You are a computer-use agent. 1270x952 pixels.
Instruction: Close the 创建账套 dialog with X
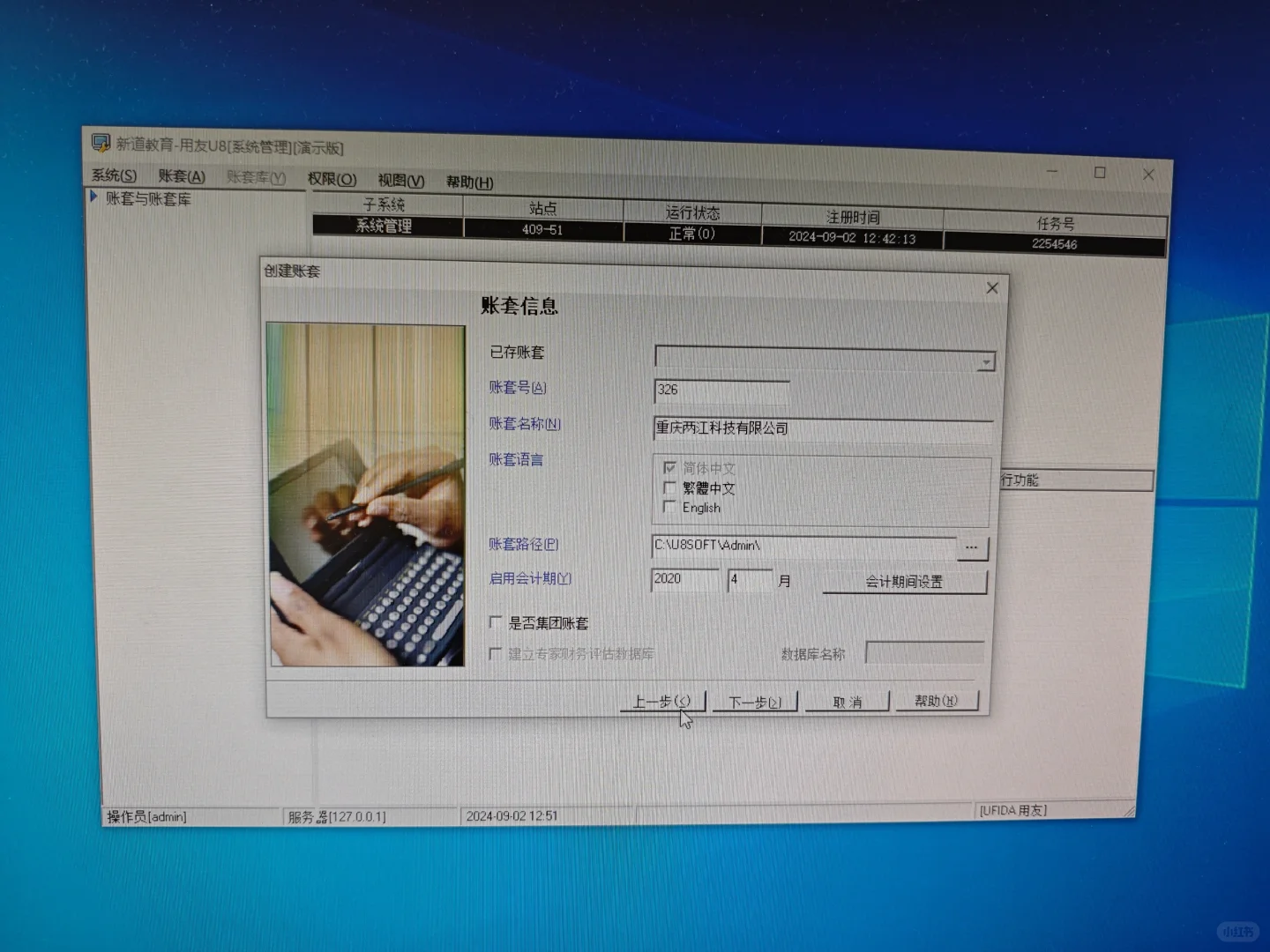[992, 288]
